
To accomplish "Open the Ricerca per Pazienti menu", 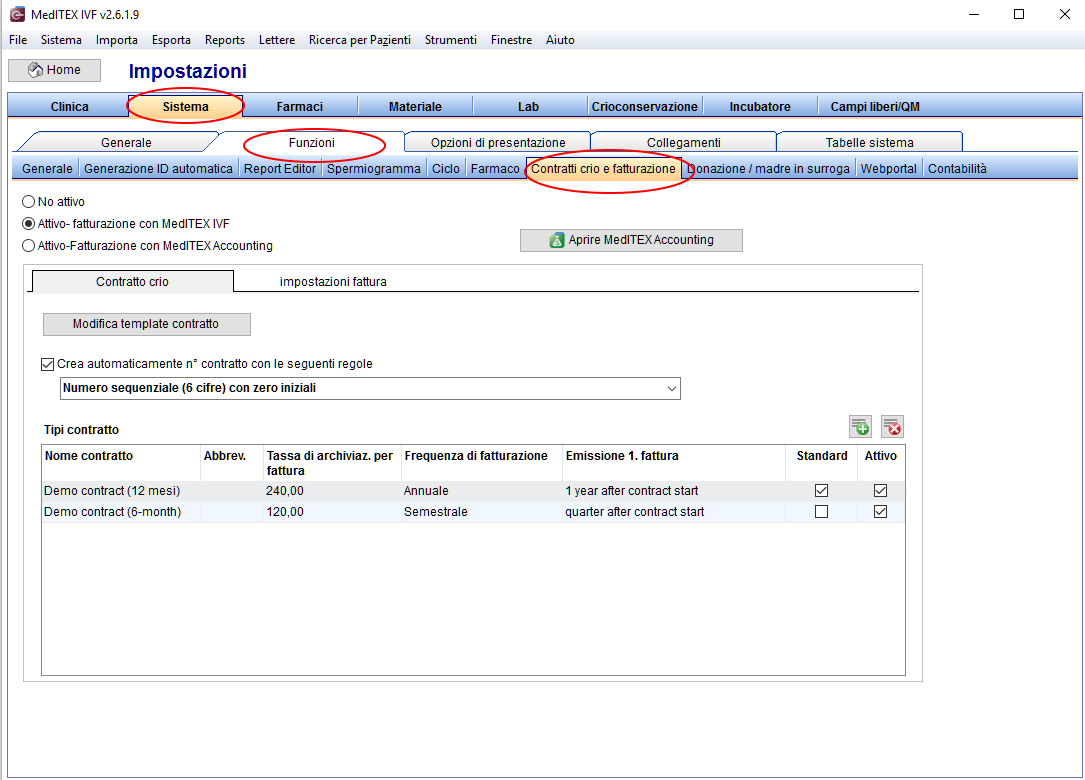I will (x=360, y=39).
